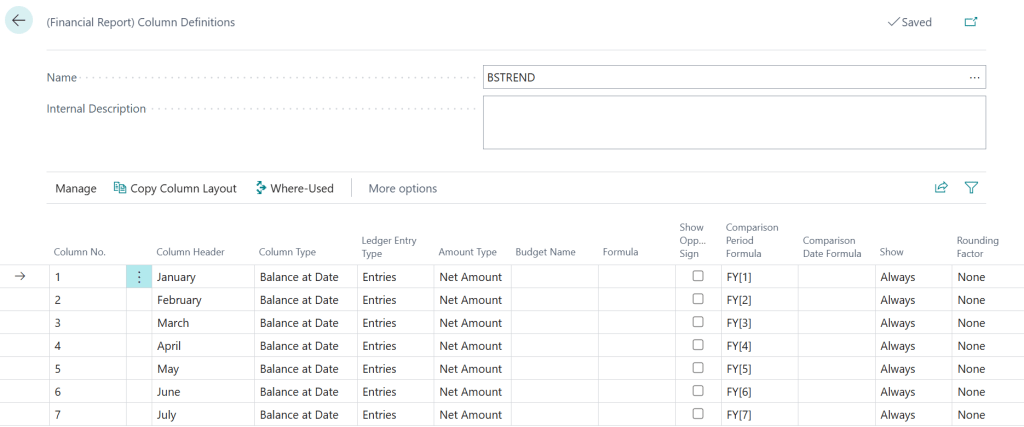Open Column Type for June row

306,392
